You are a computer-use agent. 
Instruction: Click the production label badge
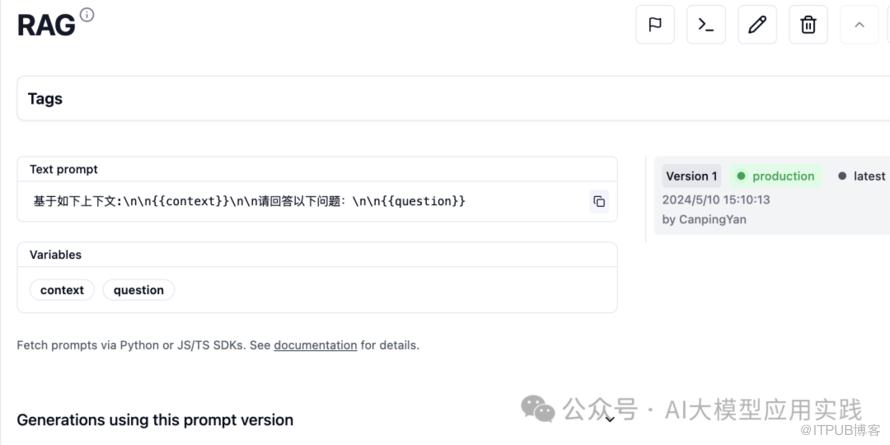tap(776, 176)
